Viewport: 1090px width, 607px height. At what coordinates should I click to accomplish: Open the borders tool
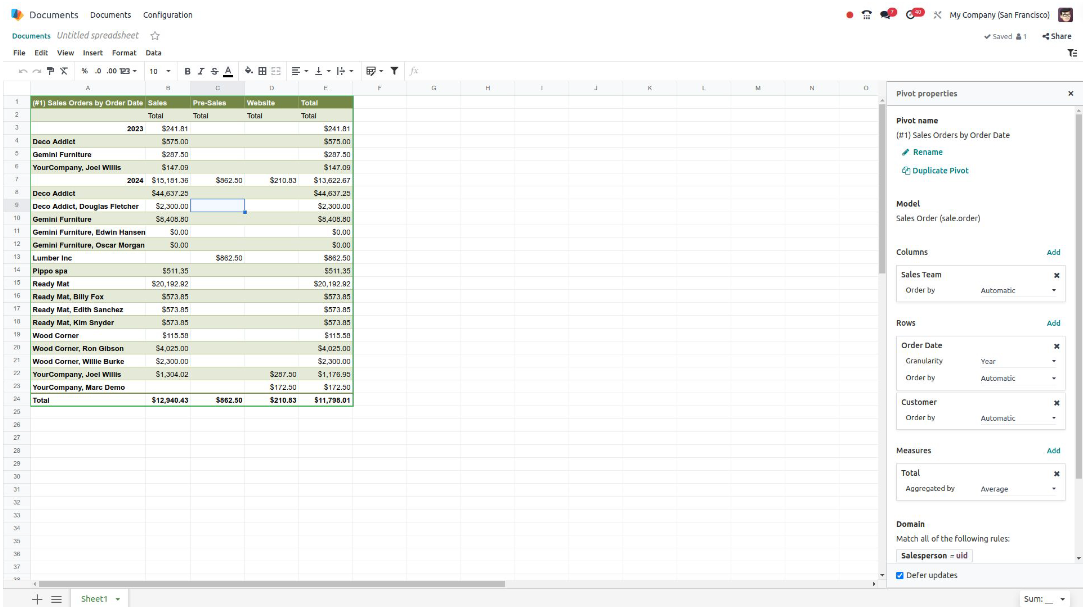click(x=262, y=71)
